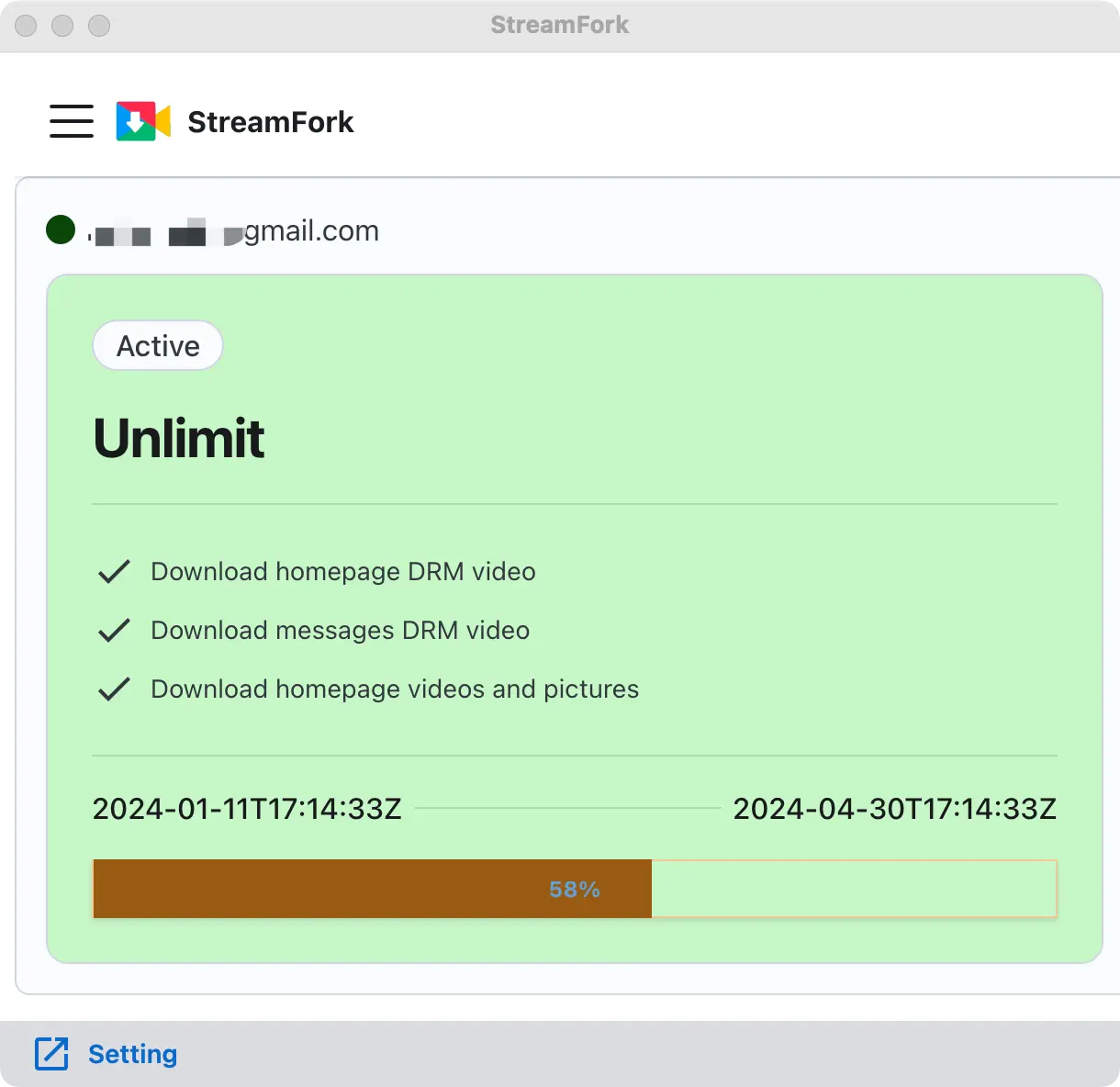Image resolution: width=1120 pixels, height=1087 pixels.
Task: Click the Active status badge
Action: (x=157, y=345)
